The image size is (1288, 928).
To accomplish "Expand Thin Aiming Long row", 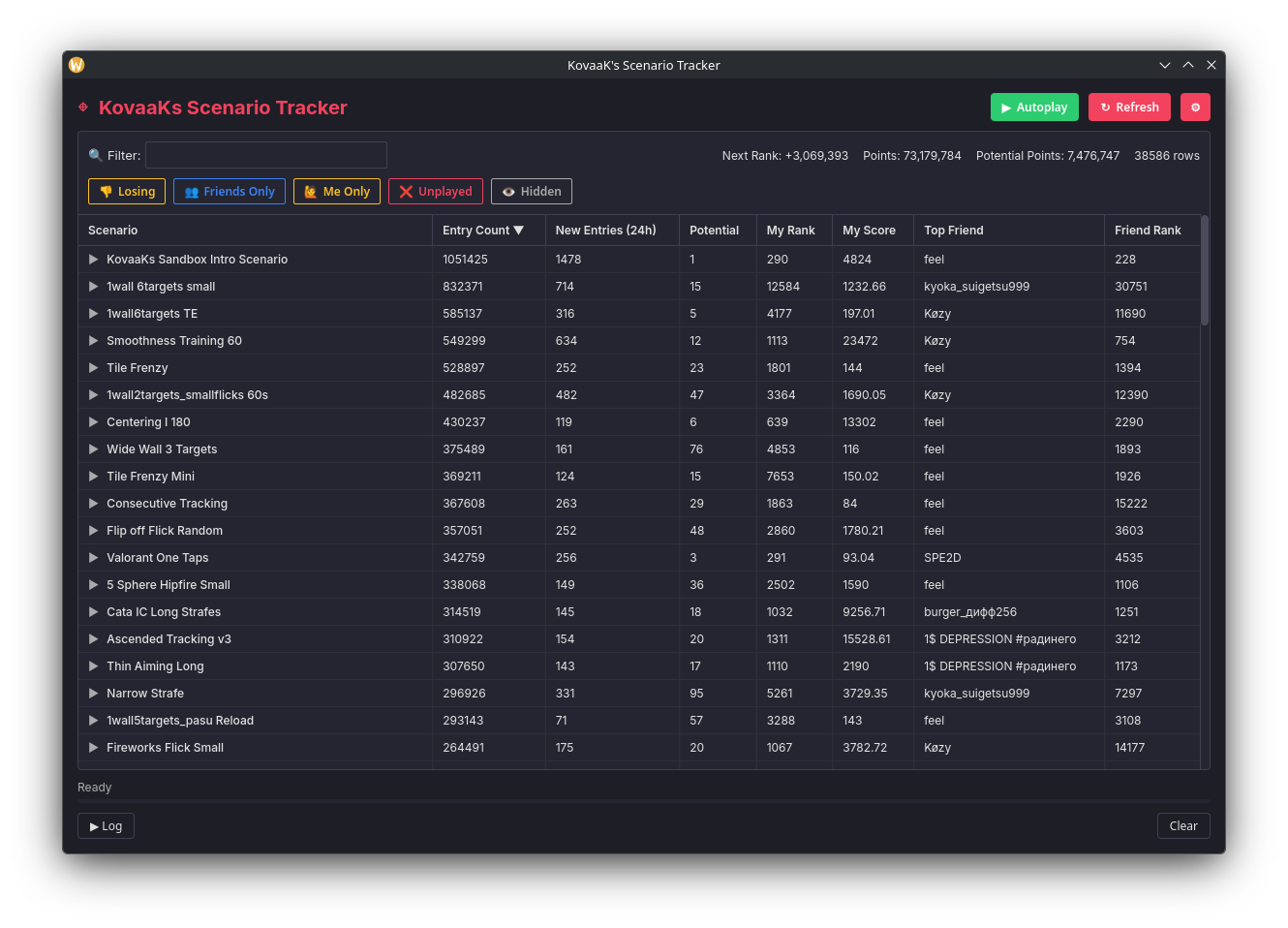I will pyautogui.click(x=94, y=666).
